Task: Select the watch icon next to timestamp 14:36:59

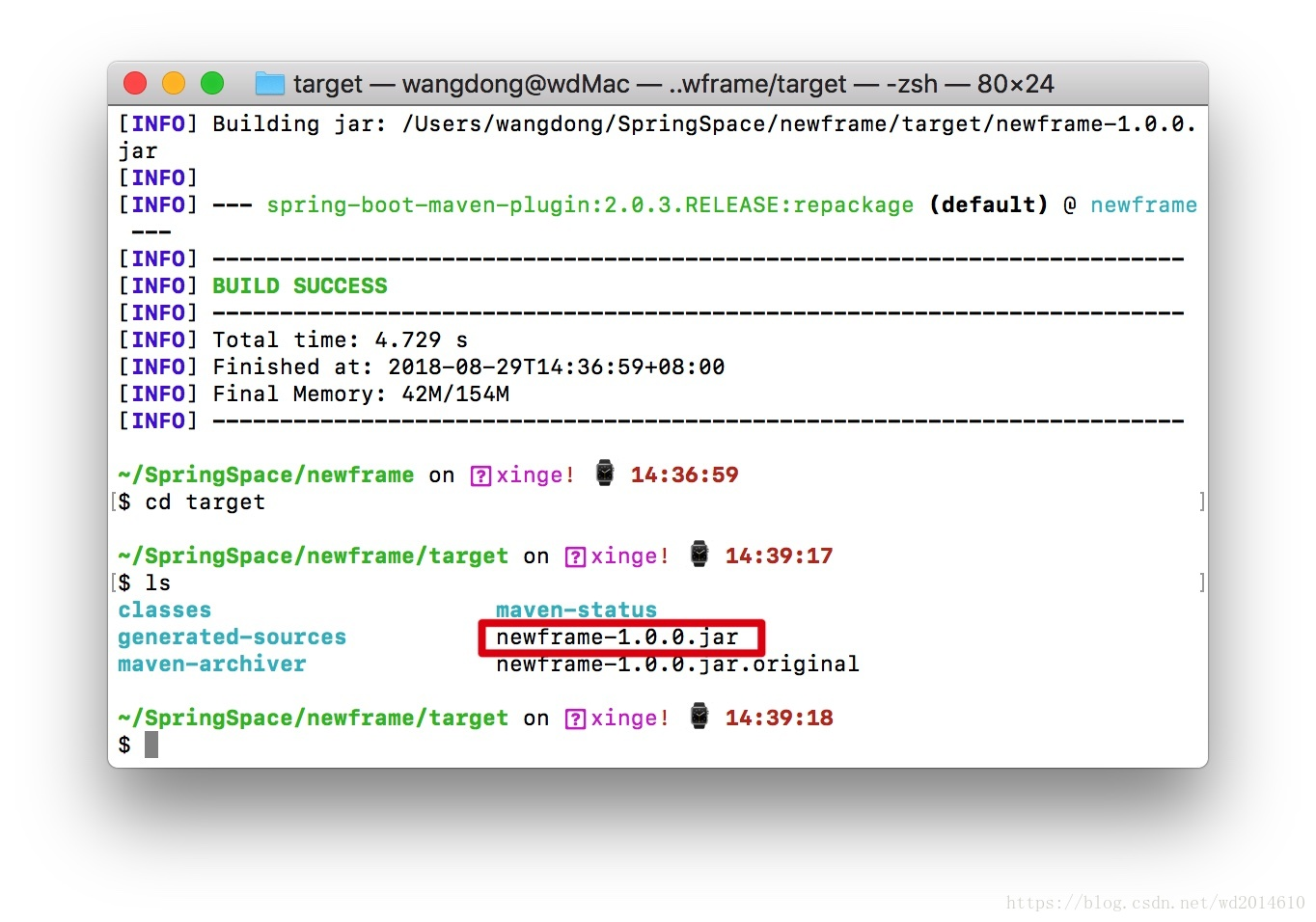Action: click(x=604, y=473)
